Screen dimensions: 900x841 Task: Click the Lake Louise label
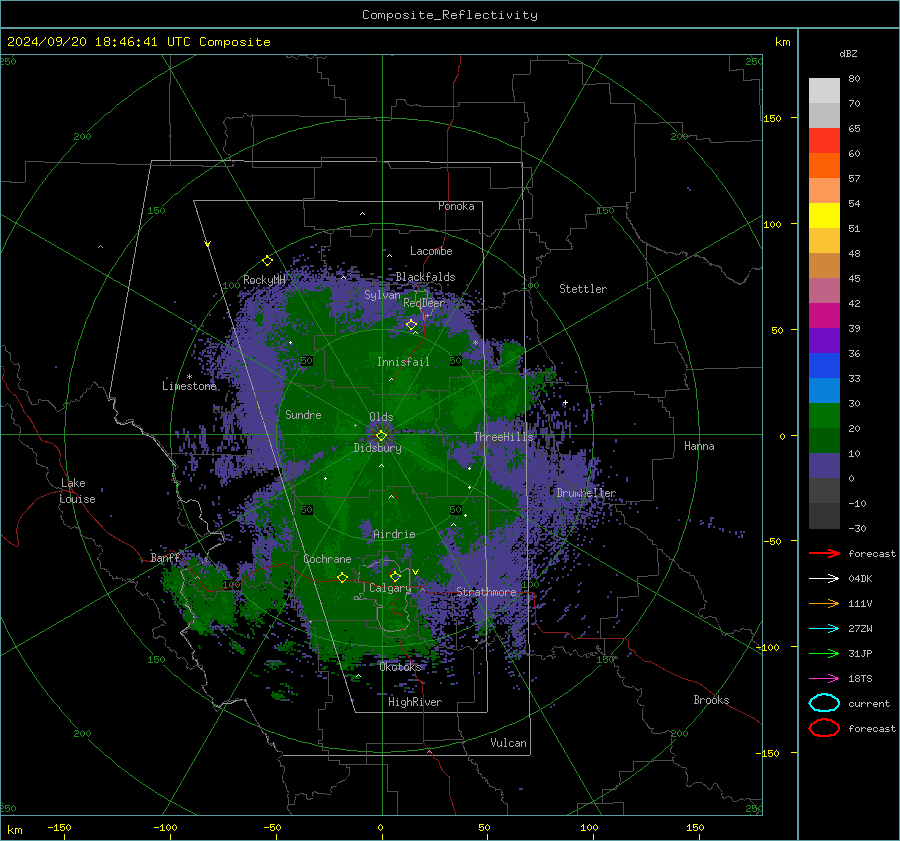pos(77,491)
